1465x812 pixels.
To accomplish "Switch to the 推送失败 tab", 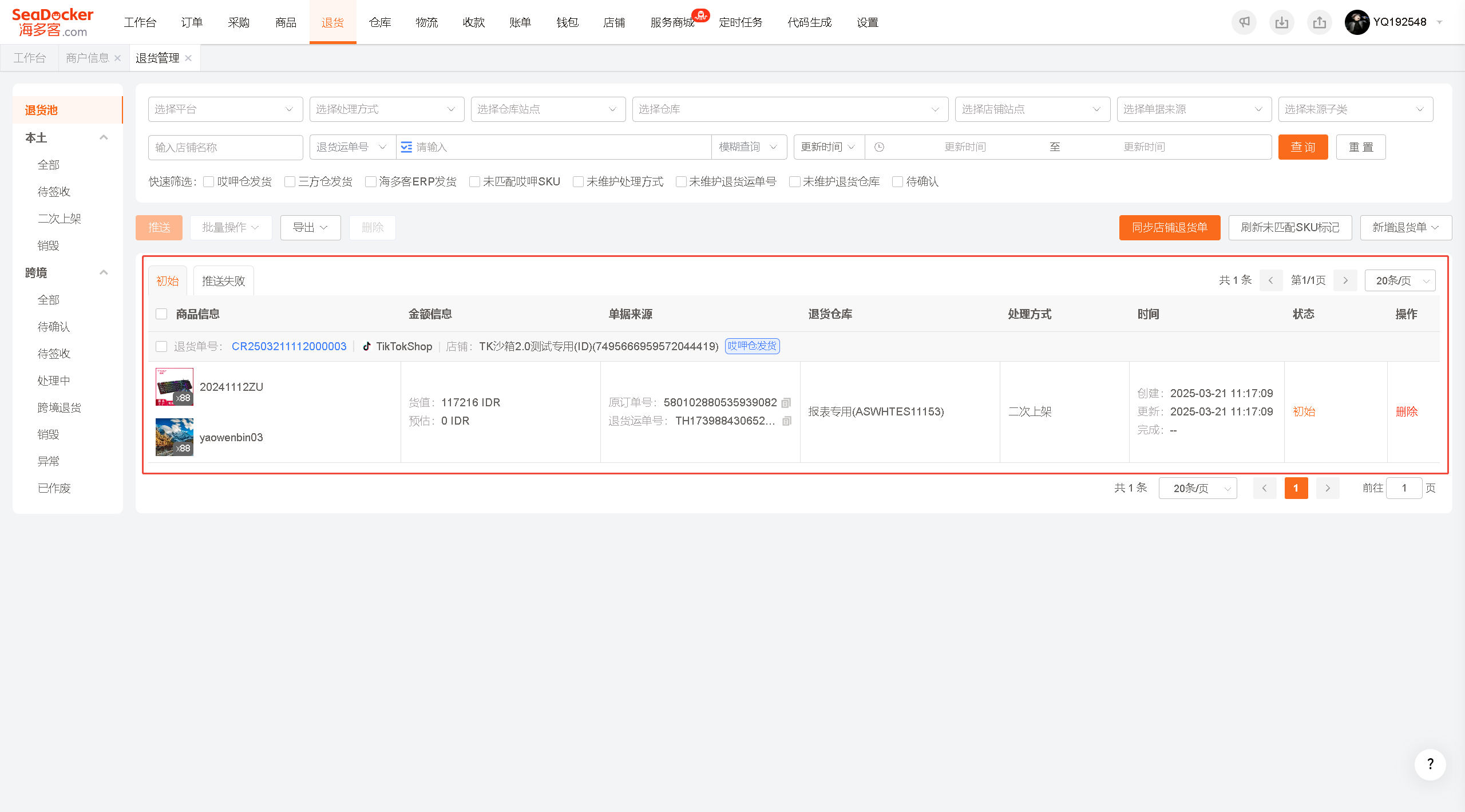I will (223, 280).
